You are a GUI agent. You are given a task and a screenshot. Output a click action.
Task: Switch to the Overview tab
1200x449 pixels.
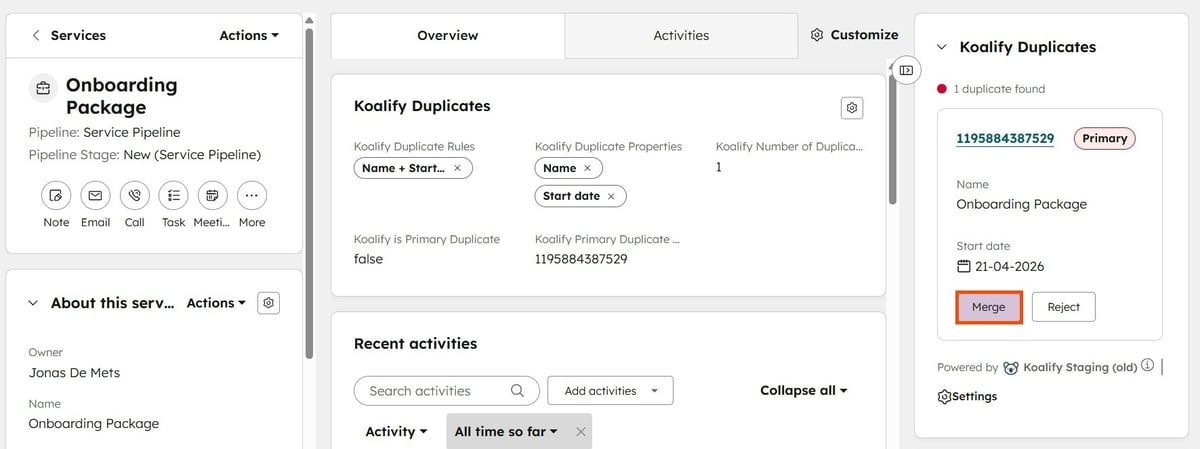pos(447,35)
